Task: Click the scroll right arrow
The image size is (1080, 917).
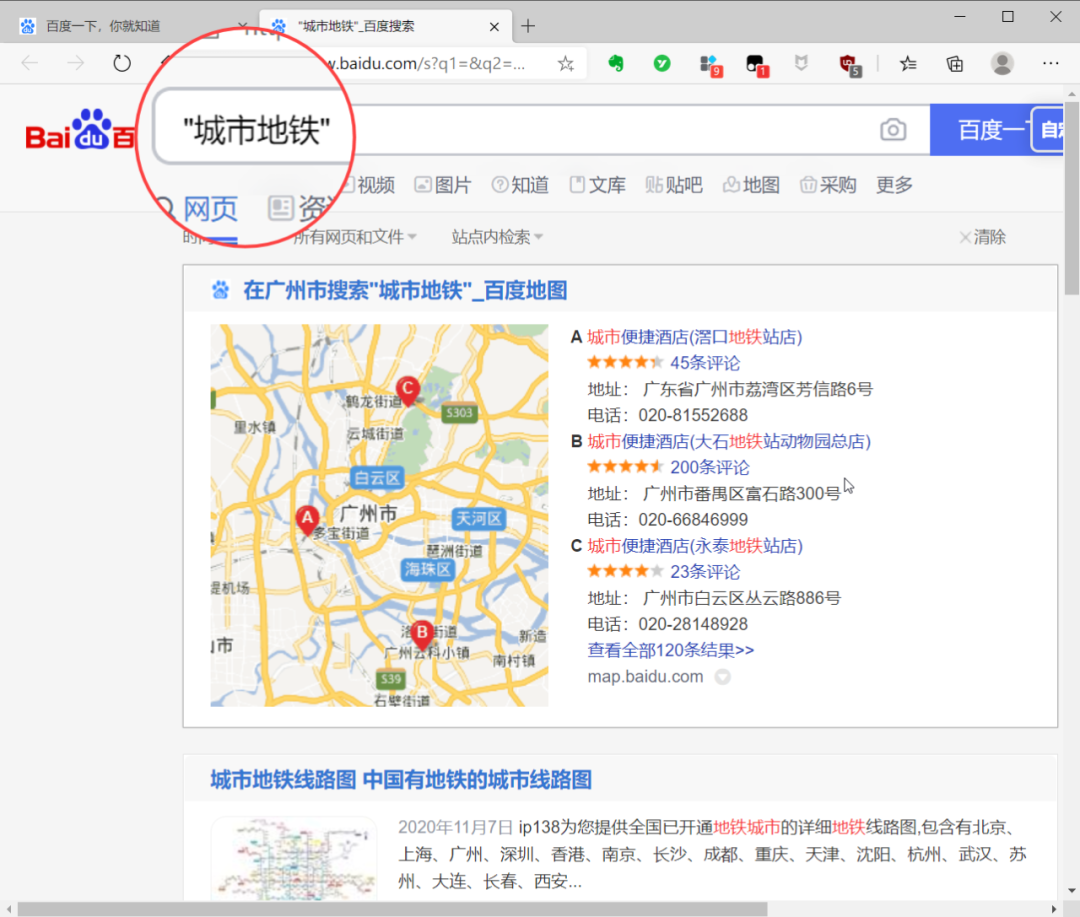Action: click(x=1054, y=909)
